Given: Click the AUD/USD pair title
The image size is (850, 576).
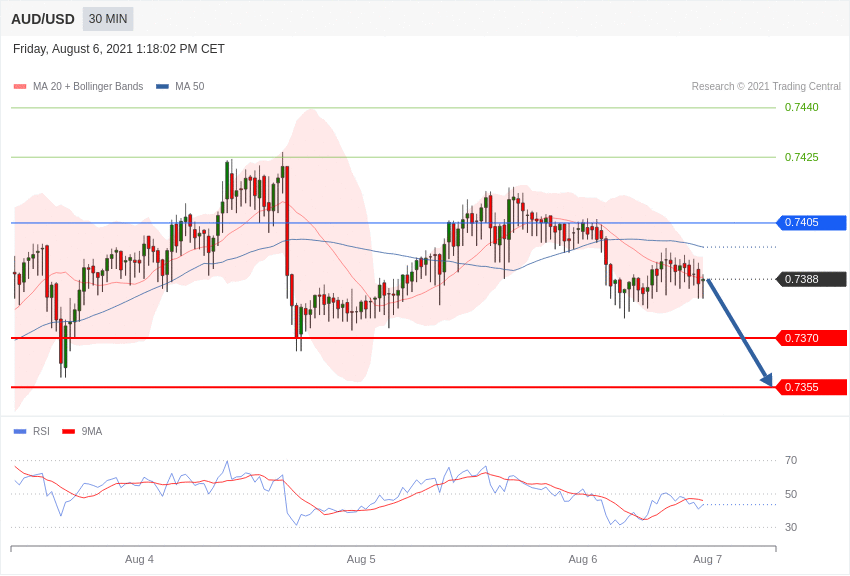Looking at the screenshot, I should click(x=43, y=20).
